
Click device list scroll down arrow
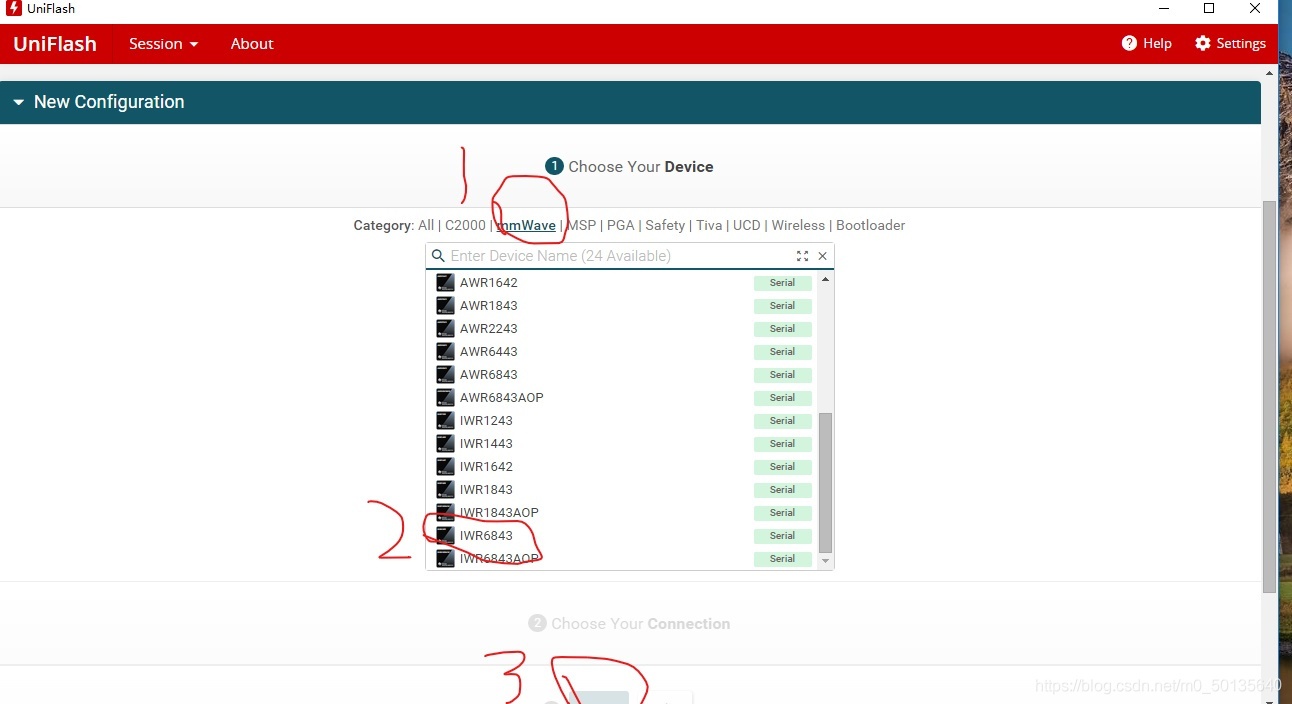[x=825, y=562]
